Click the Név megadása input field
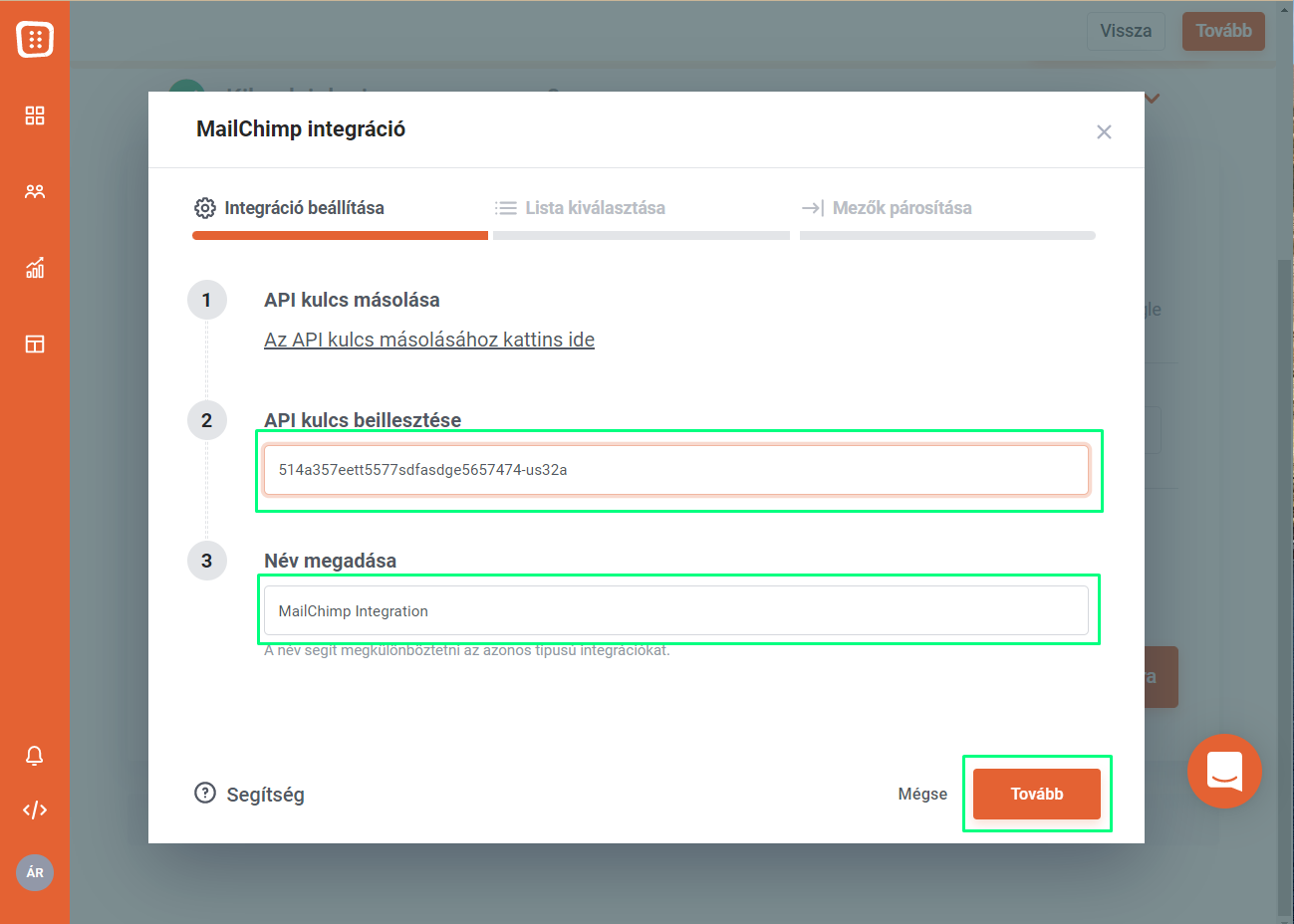 click(676, 610)
